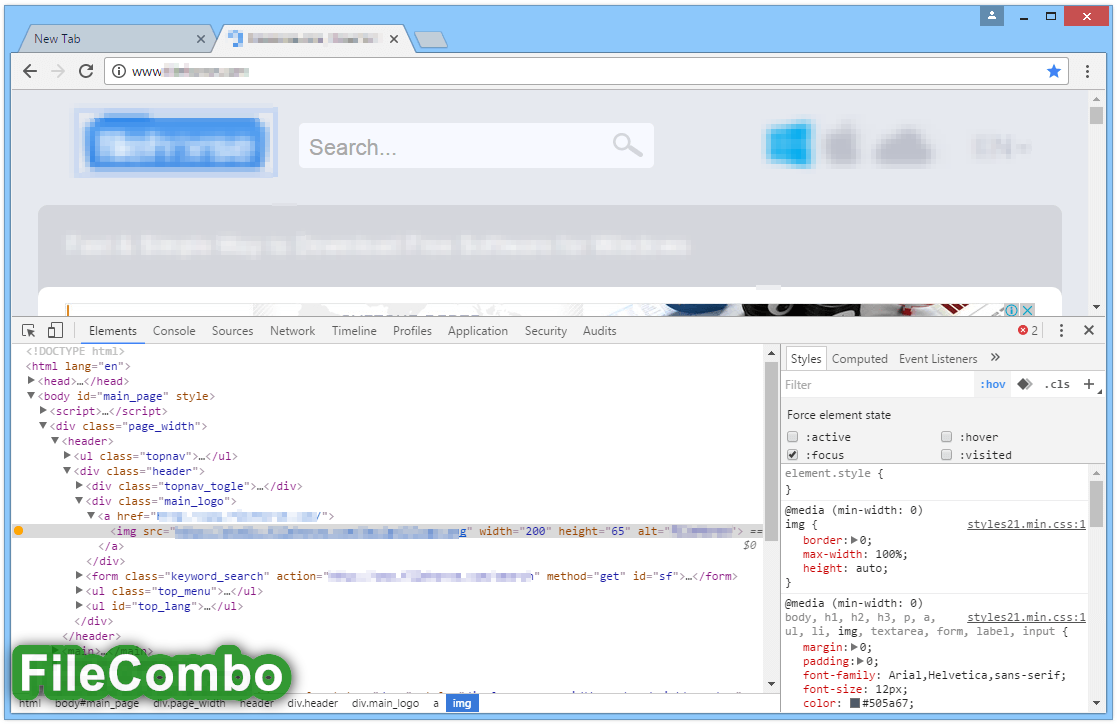The width and height of the screenshot is (1117, 725).
Task: Switch to the Computed styles tab
Action: tap(859, 359)
